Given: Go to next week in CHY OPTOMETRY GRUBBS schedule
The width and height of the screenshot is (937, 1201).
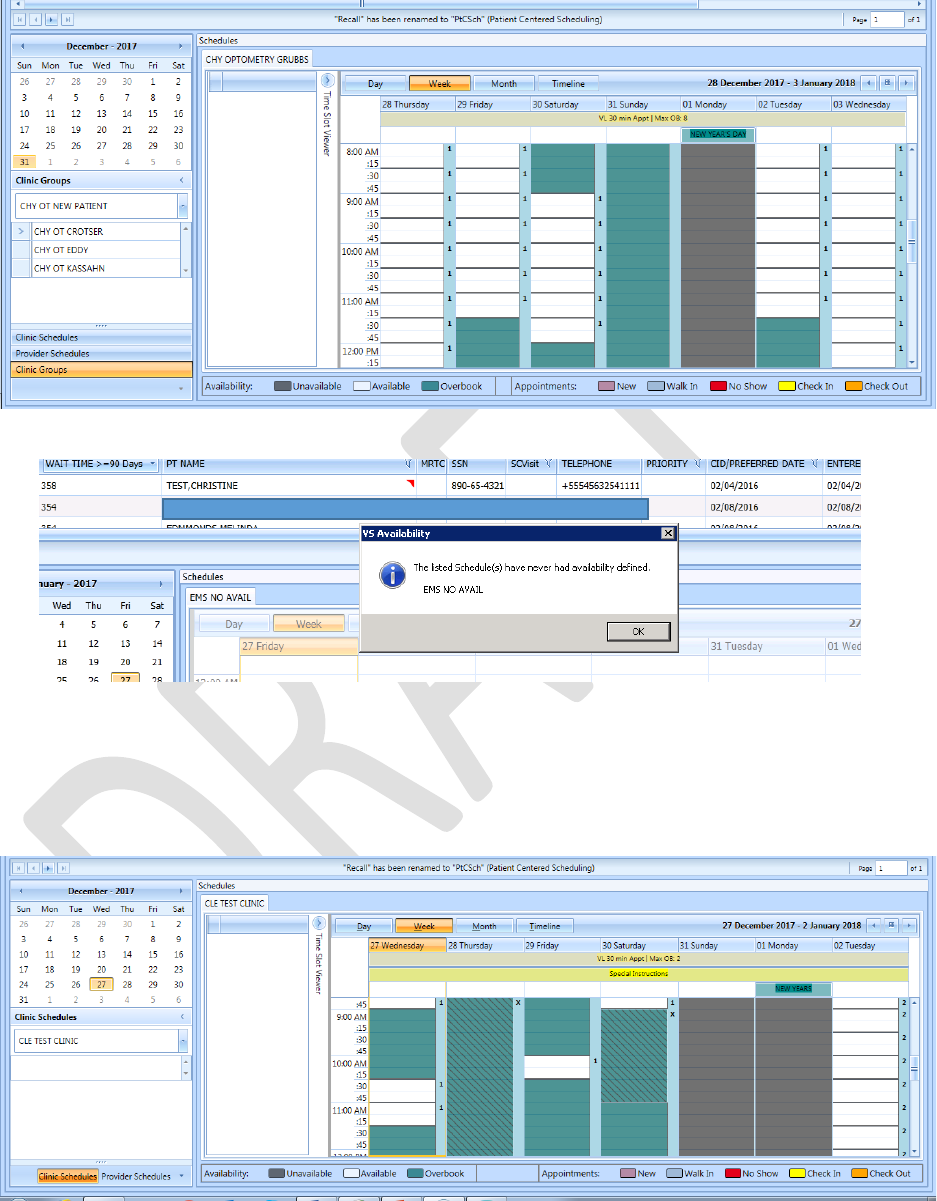Looking at the screenshot, I should point(906,83).
